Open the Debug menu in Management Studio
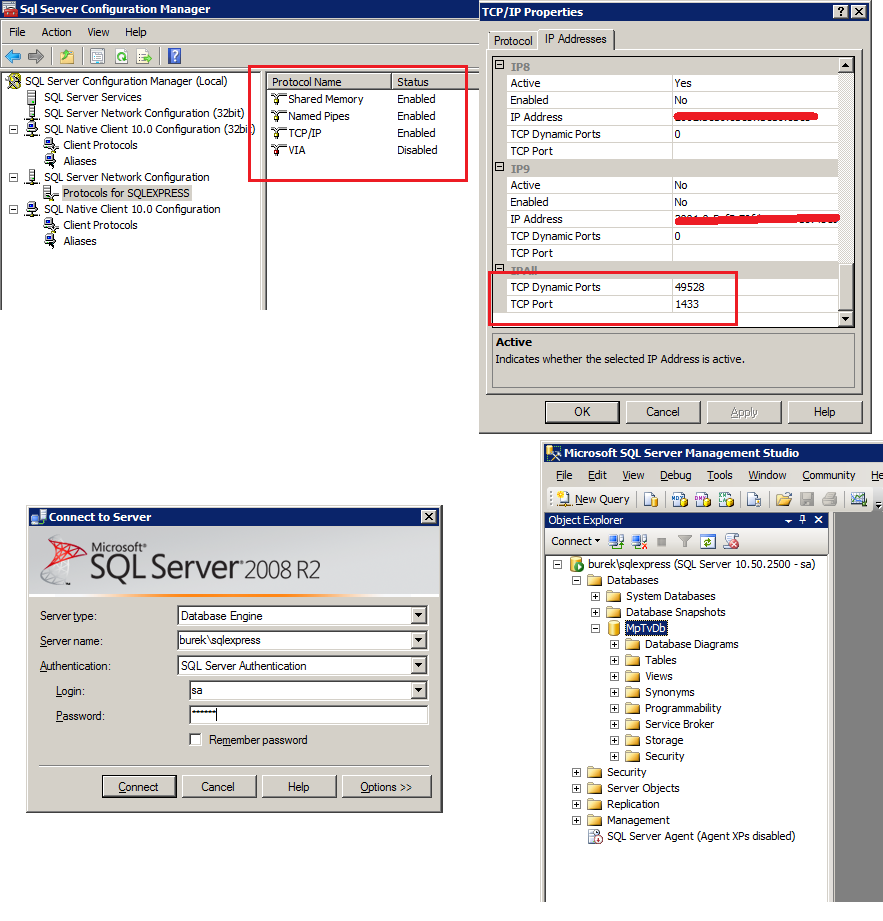The width and height of the screenshot is (883, 921). point(676,475)
